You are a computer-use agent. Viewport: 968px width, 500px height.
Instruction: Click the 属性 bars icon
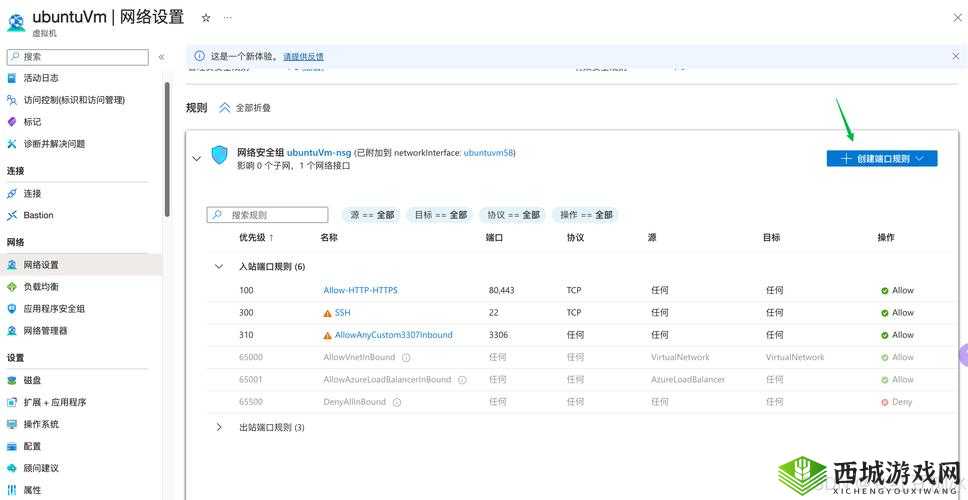(12, 490)
